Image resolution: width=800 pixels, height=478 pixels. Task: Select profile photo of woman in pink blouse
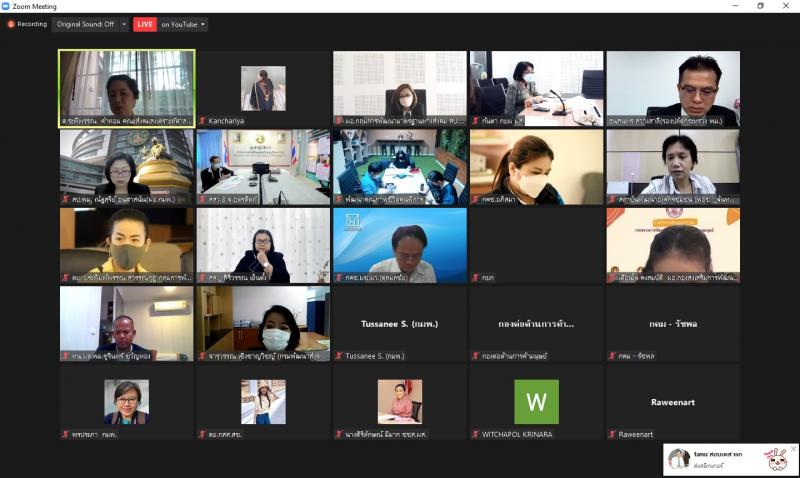tap(399, 401)
